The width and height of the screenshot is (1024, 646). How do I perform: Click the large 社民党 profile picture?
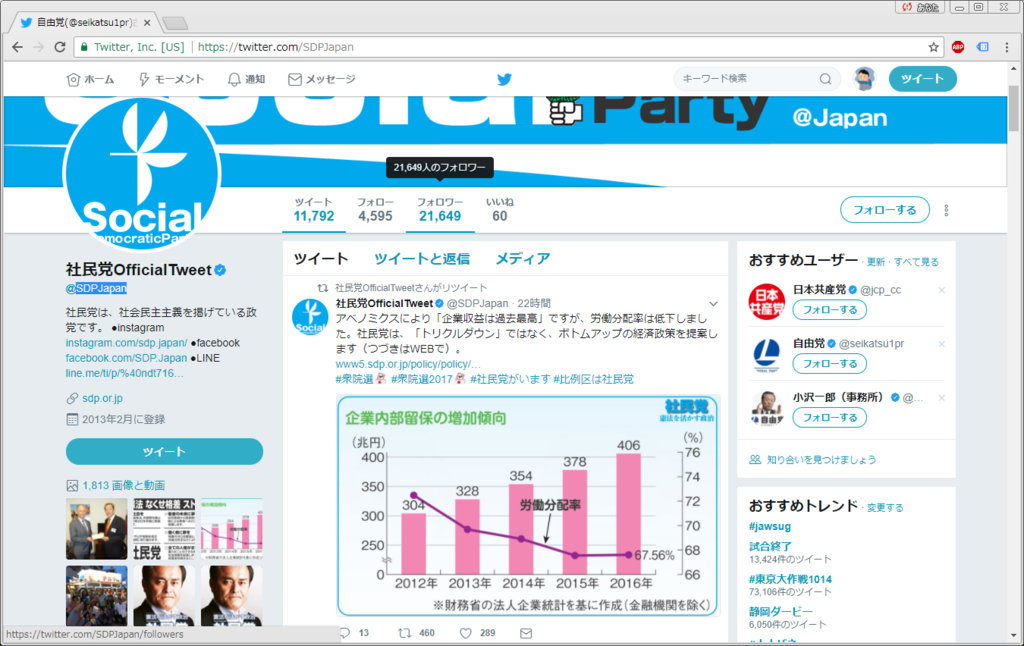coord(141,173)
